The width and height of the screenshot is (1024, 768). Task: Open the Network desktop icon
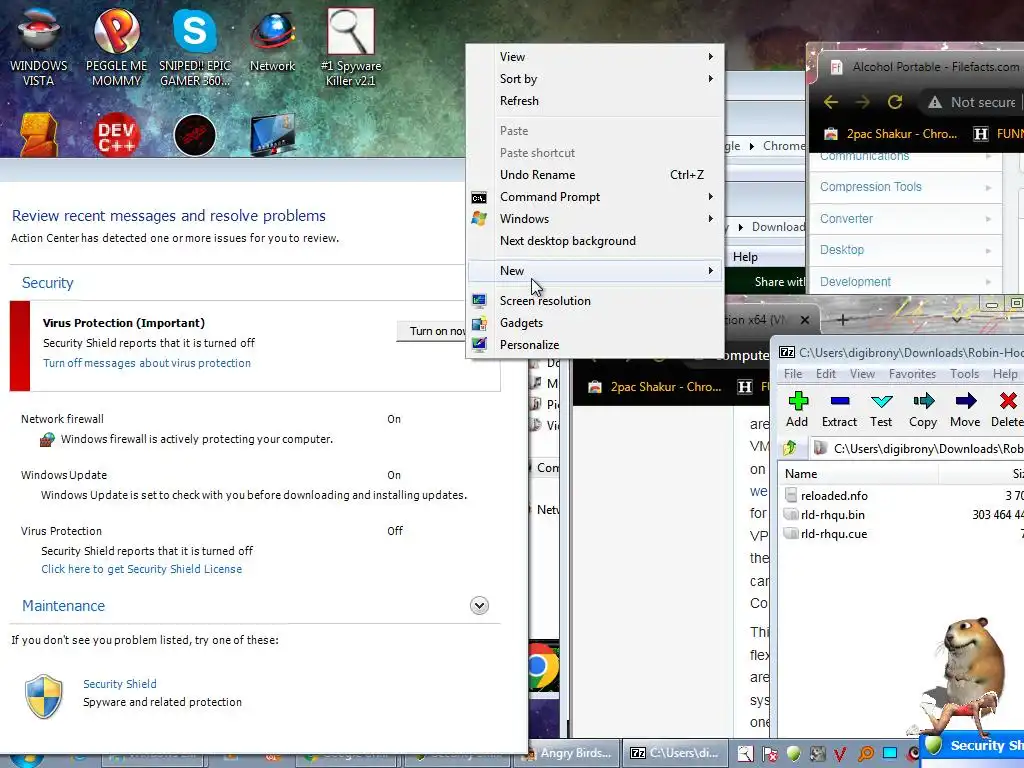pyautogui.click(x=272, y=40)
